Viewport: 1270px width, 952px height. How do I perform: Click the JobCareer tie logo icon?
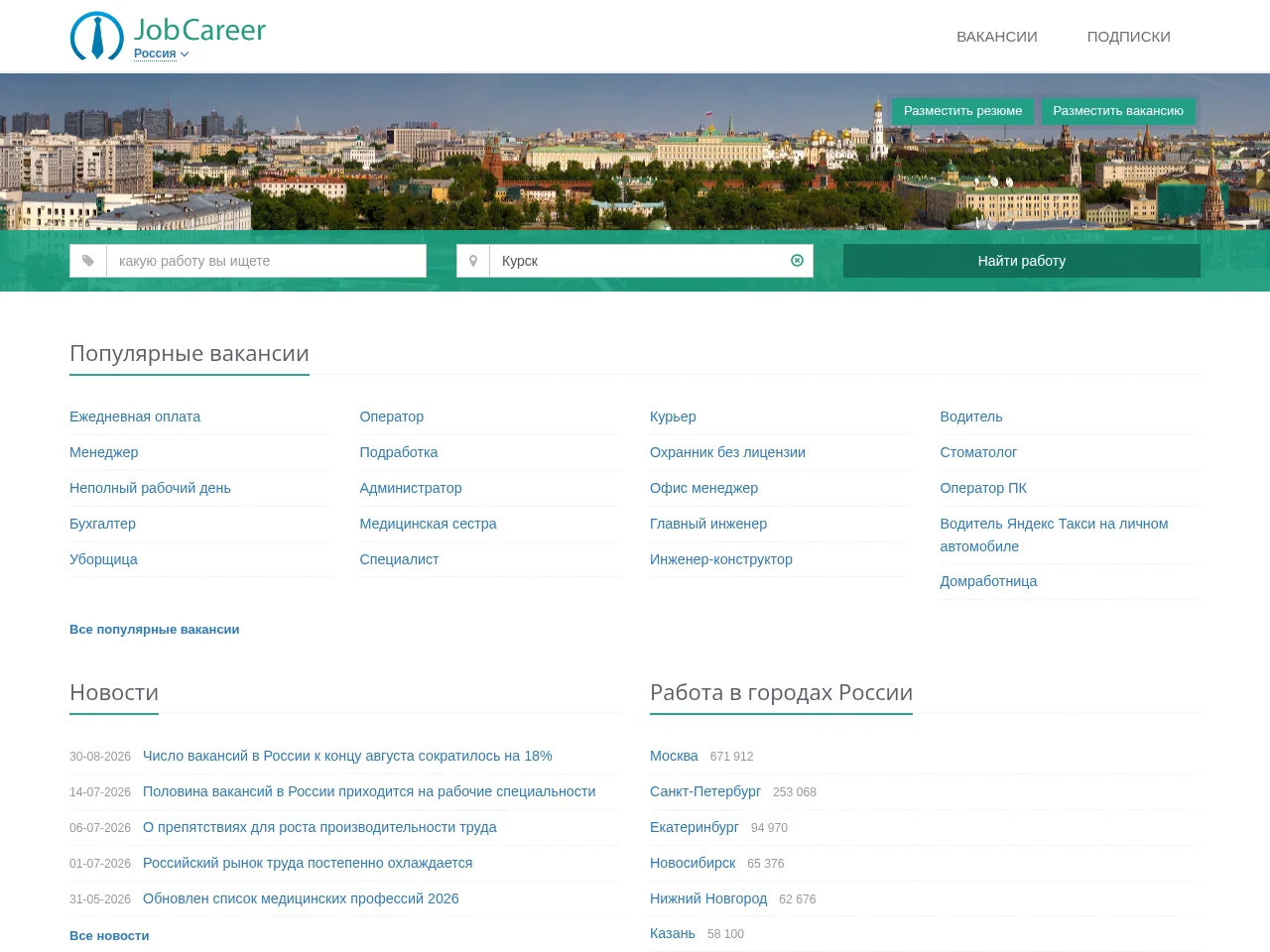pyautogui.click(x=97, y=36)
